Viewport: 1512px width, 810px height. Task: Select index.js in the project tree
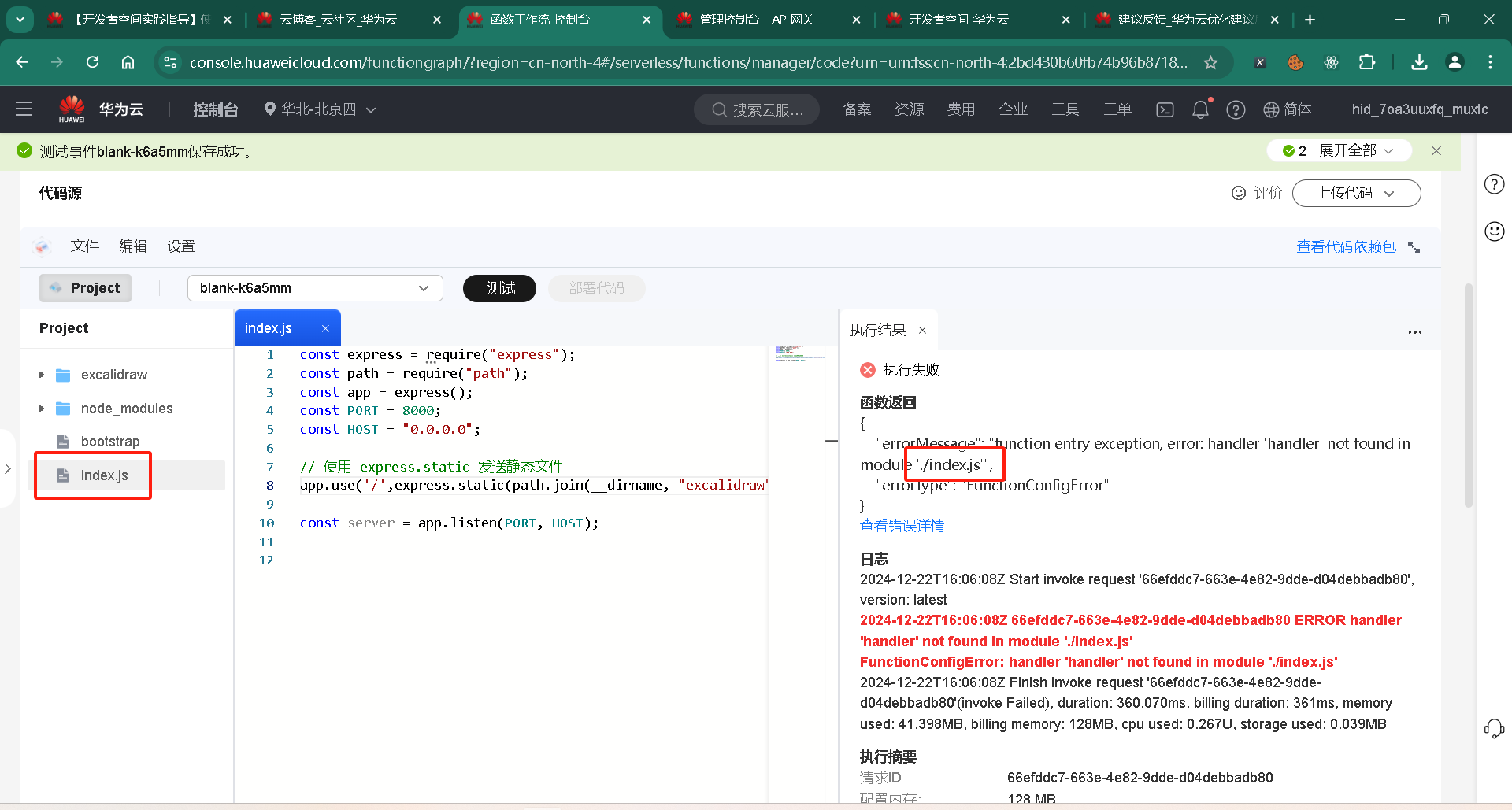click(104, 475)
